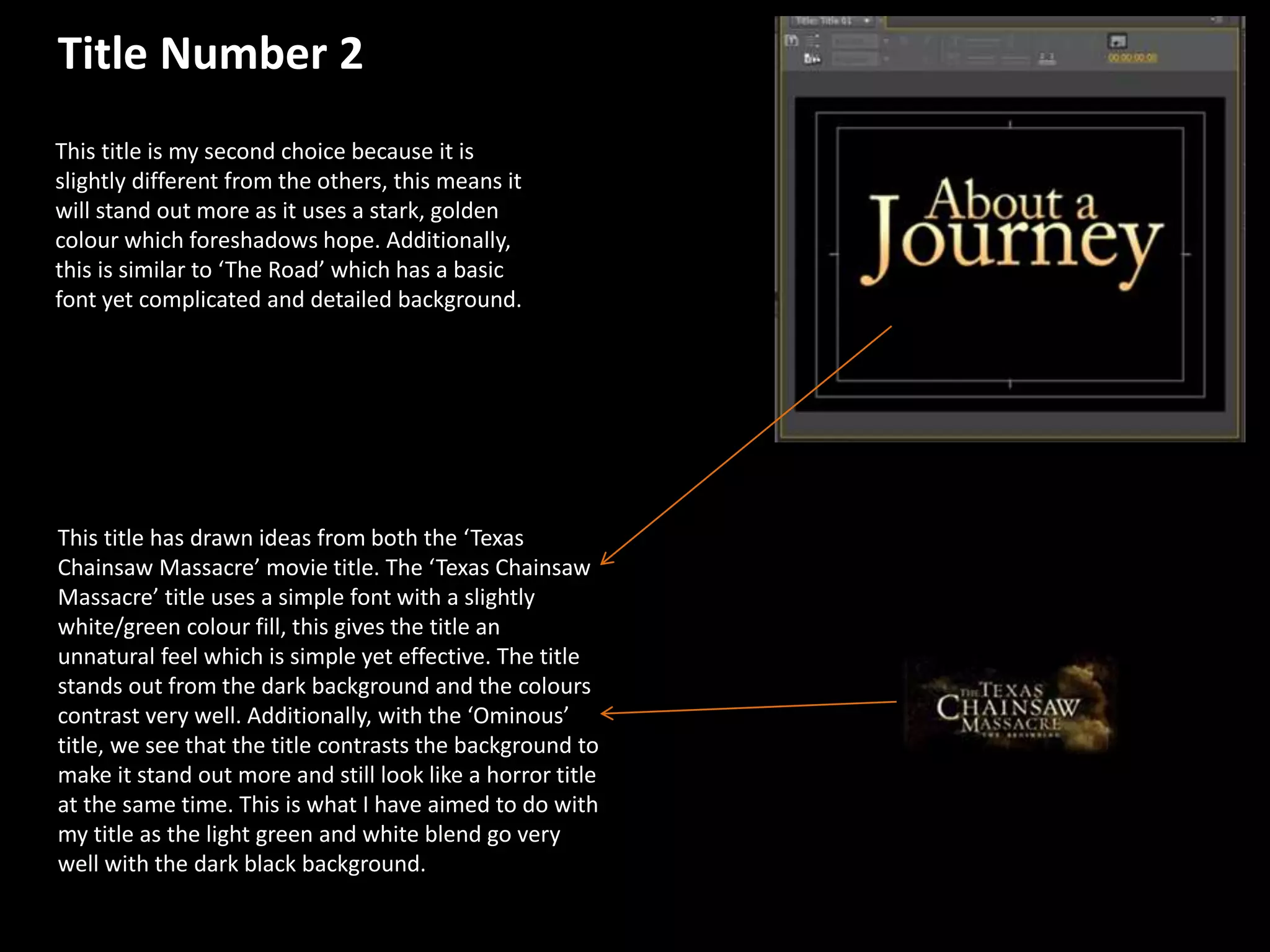
Task: Click the yellow background video timecode
Action: point(1132,58)
